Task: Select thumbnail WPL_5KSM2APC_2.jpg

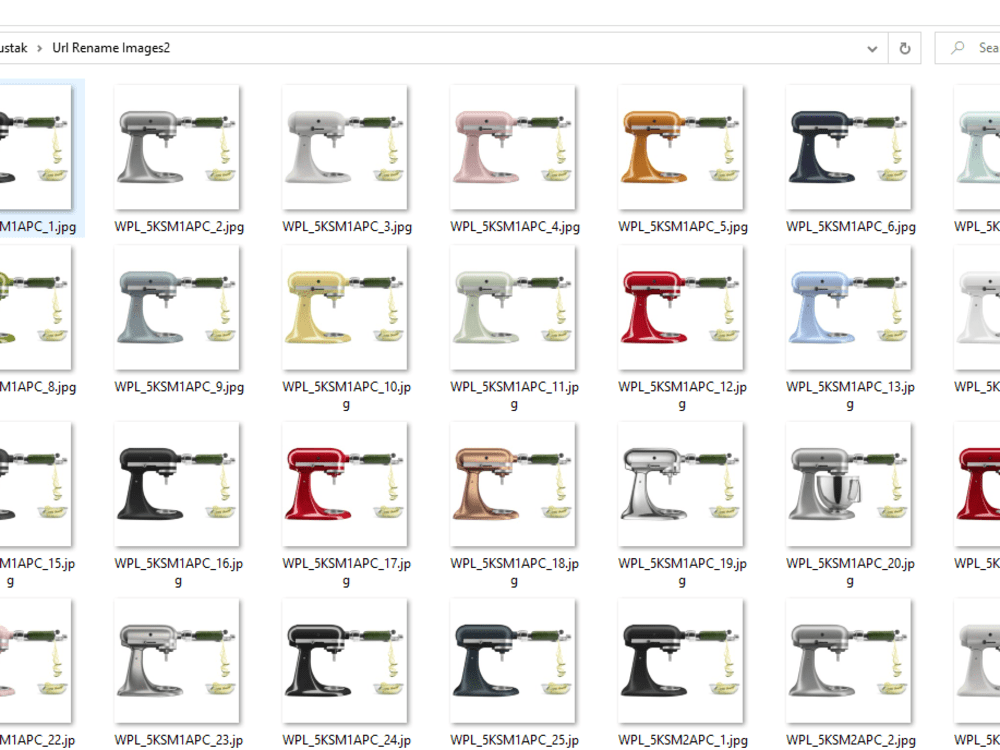Action: (x=848, y=661)
